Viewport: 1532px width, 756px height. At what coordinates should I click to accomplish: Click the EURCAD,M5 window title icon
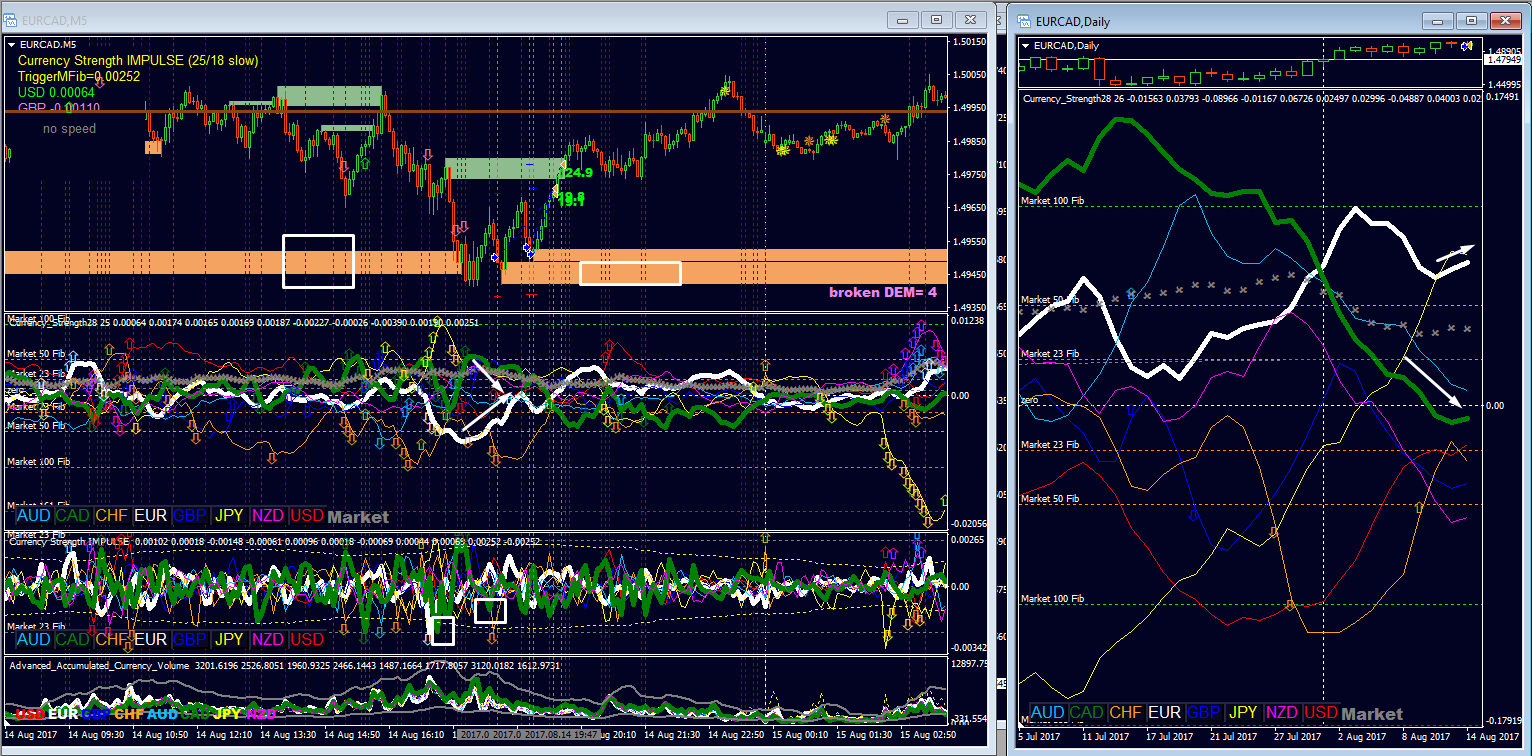12,19
